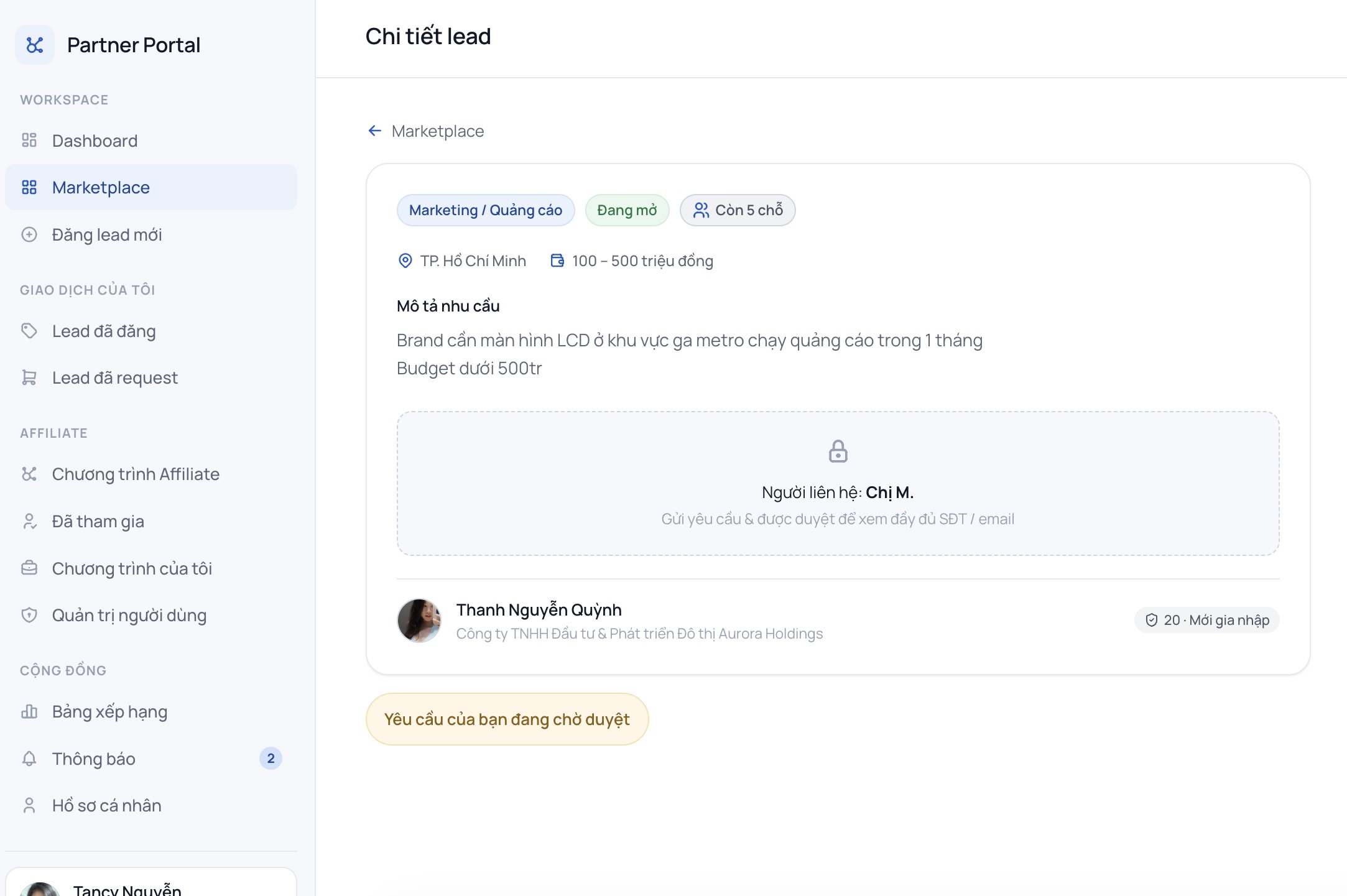The height and width of the screenshot is (896, 1347).
Task: Click the cart icon for Lead đã request
Action: (x=29, y=377)
